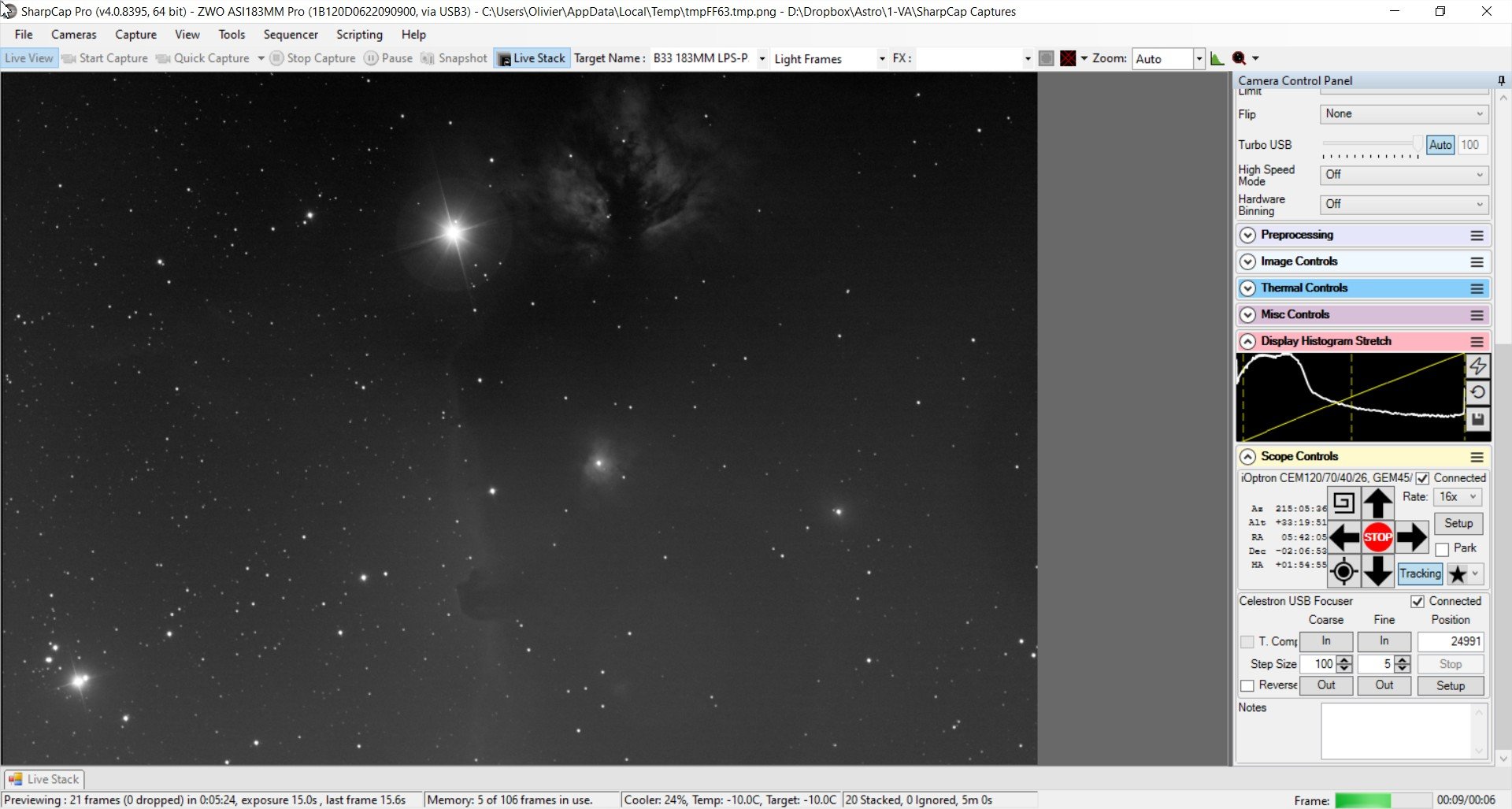Open the mount Rate 16x dropdown
Screen dimensions: 1512x809
click(x=1458, y=497)
